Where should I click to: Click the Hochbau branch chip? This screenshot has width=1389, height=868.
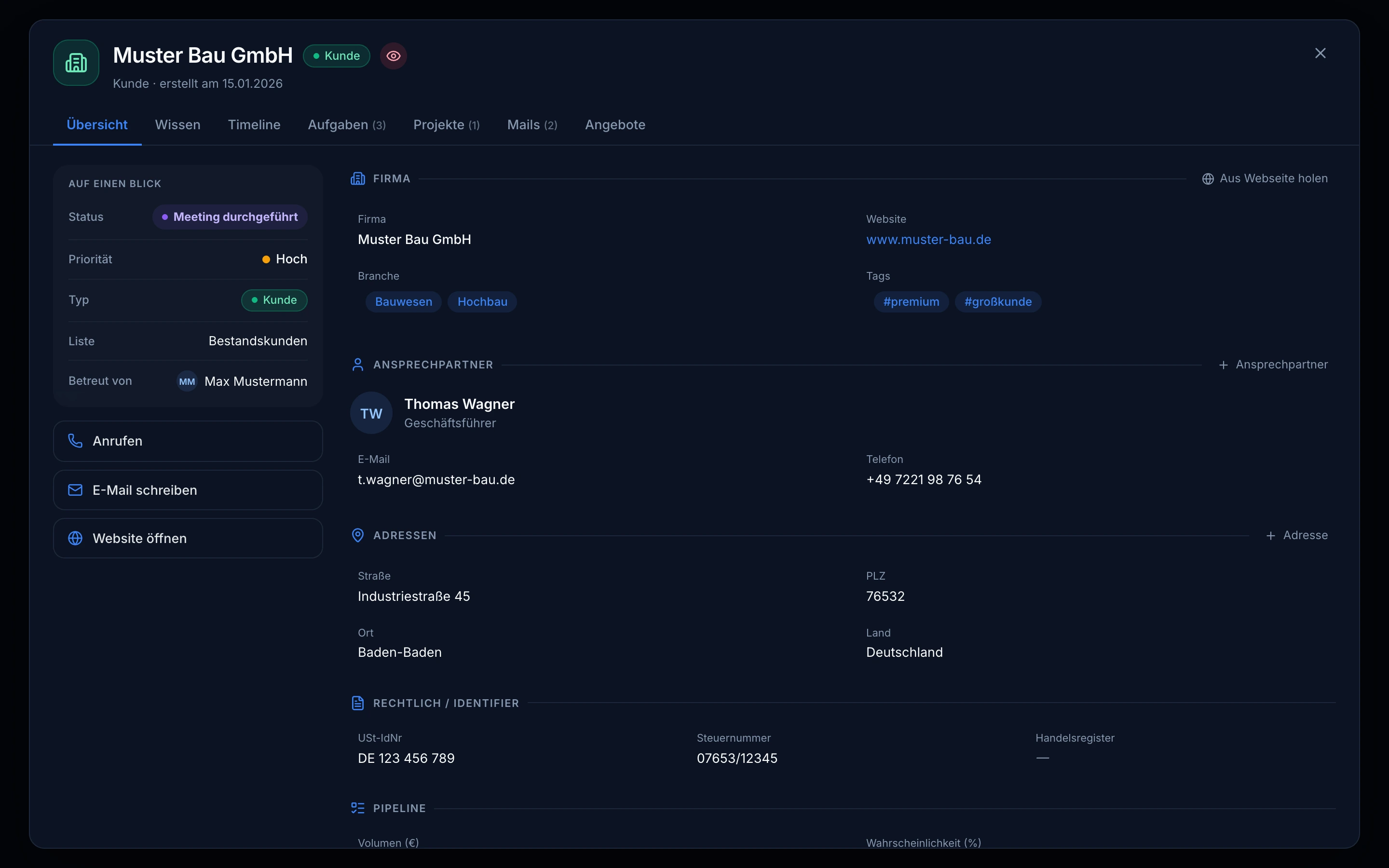482,302
